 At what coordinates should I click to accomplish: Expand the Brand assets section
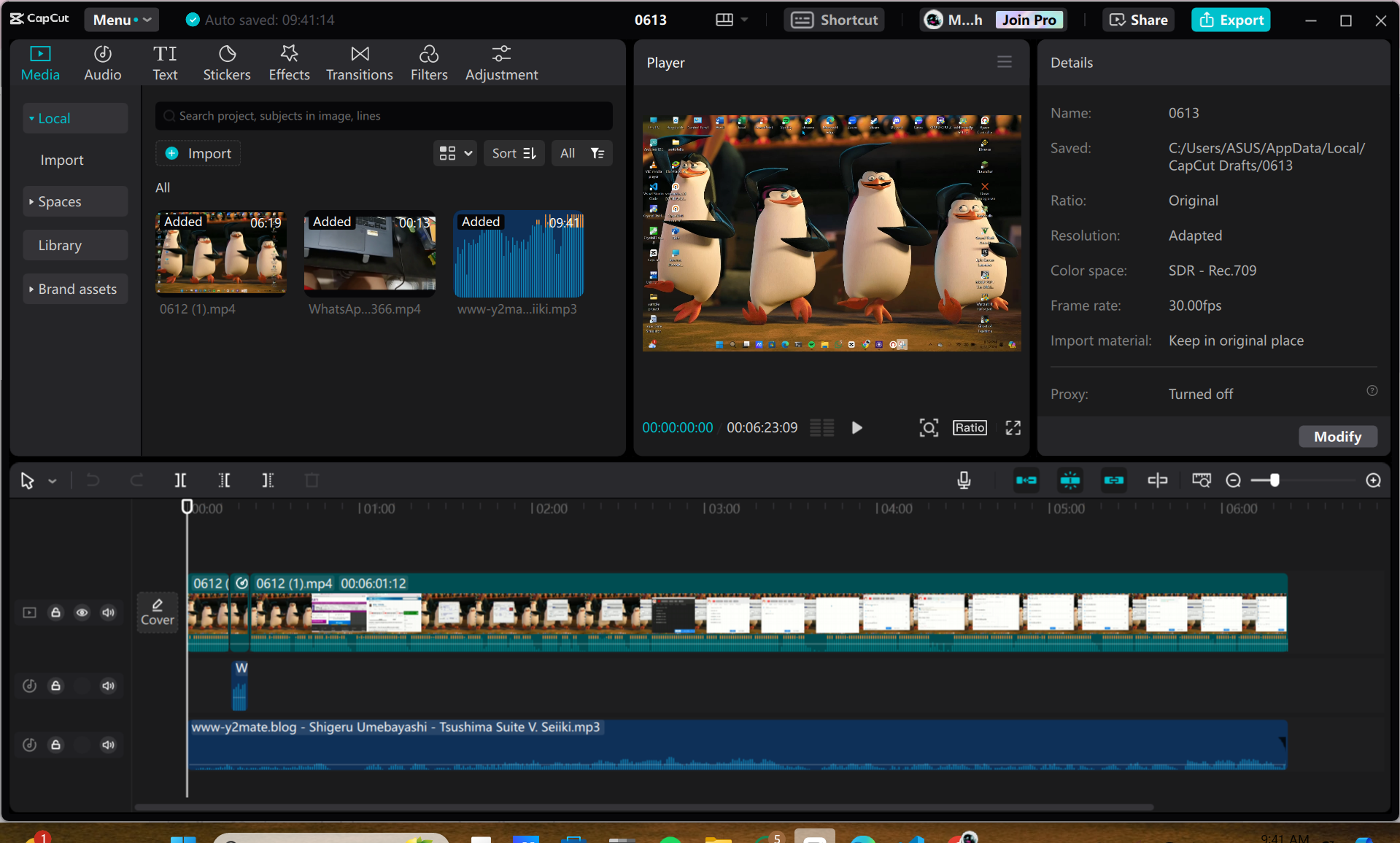coord(75,289)
